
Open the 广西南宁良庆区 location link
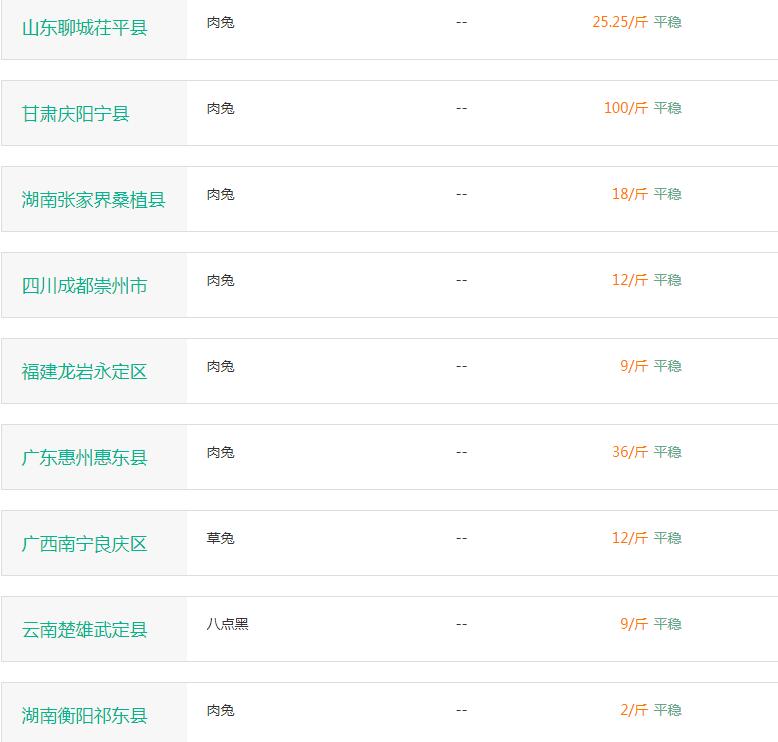[84, 543]
